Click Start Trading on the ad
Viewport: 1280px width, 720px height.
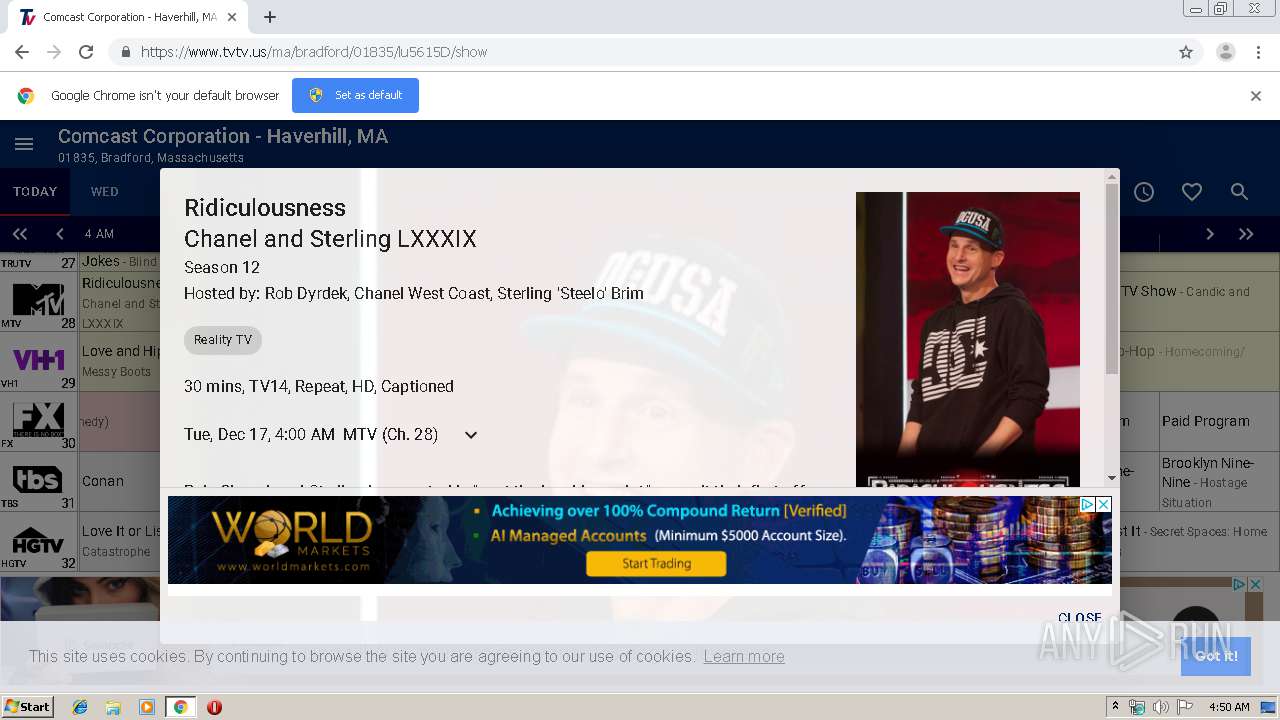656,564
